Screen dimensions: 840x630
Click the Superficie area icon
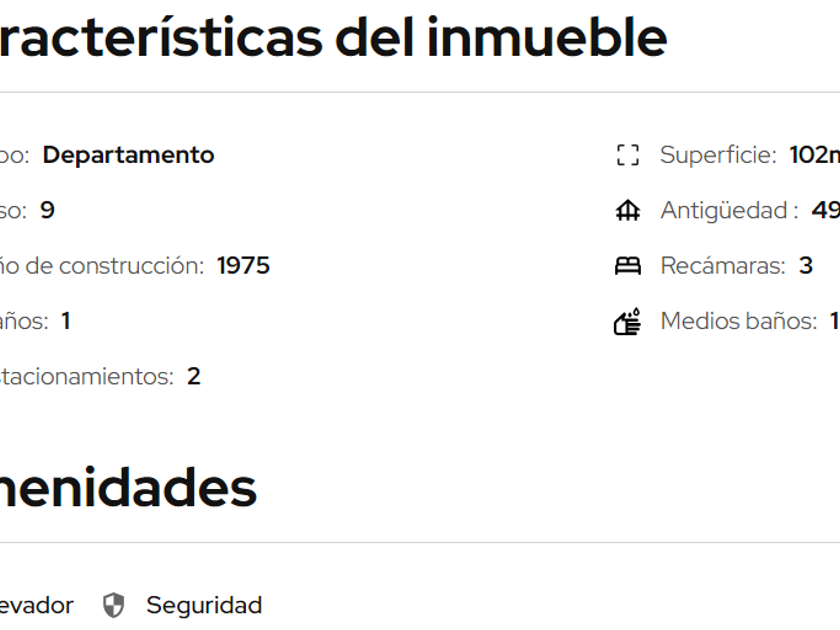pyautogui.click(x=627, y=155)
